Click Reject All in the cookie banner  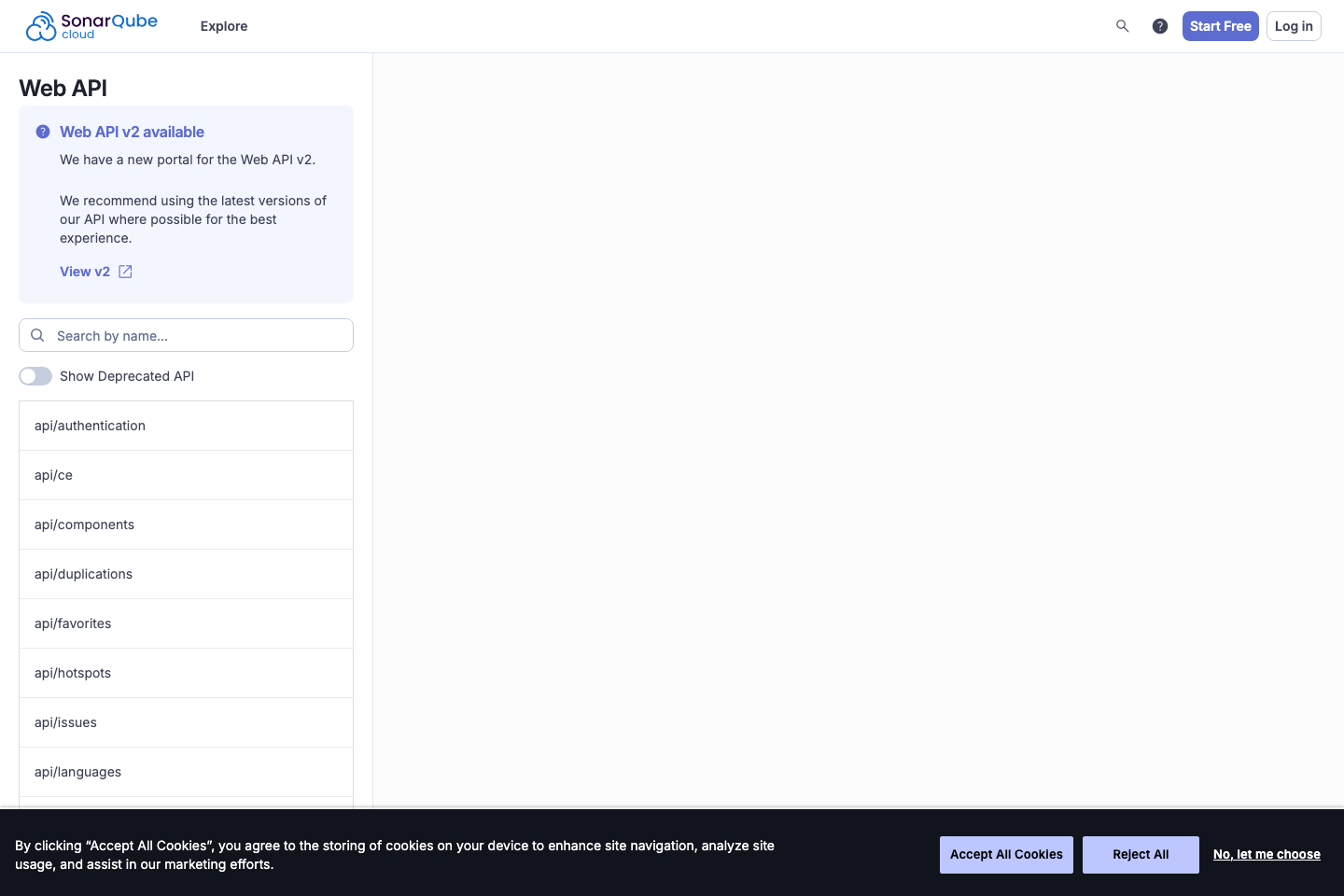(x=1141, y=854)
